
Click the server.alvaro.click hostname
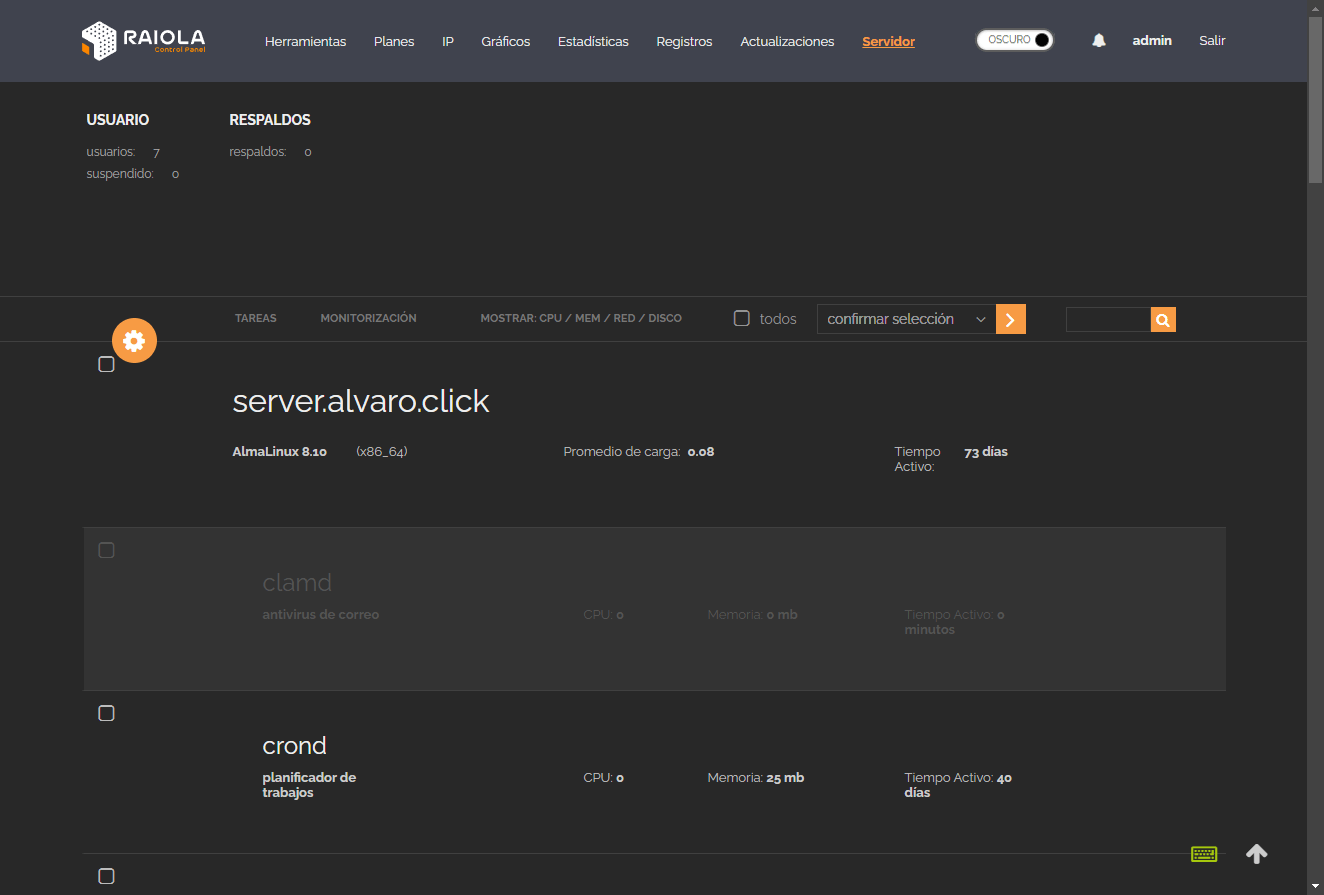pyautogui.click(x=361, y=401)
